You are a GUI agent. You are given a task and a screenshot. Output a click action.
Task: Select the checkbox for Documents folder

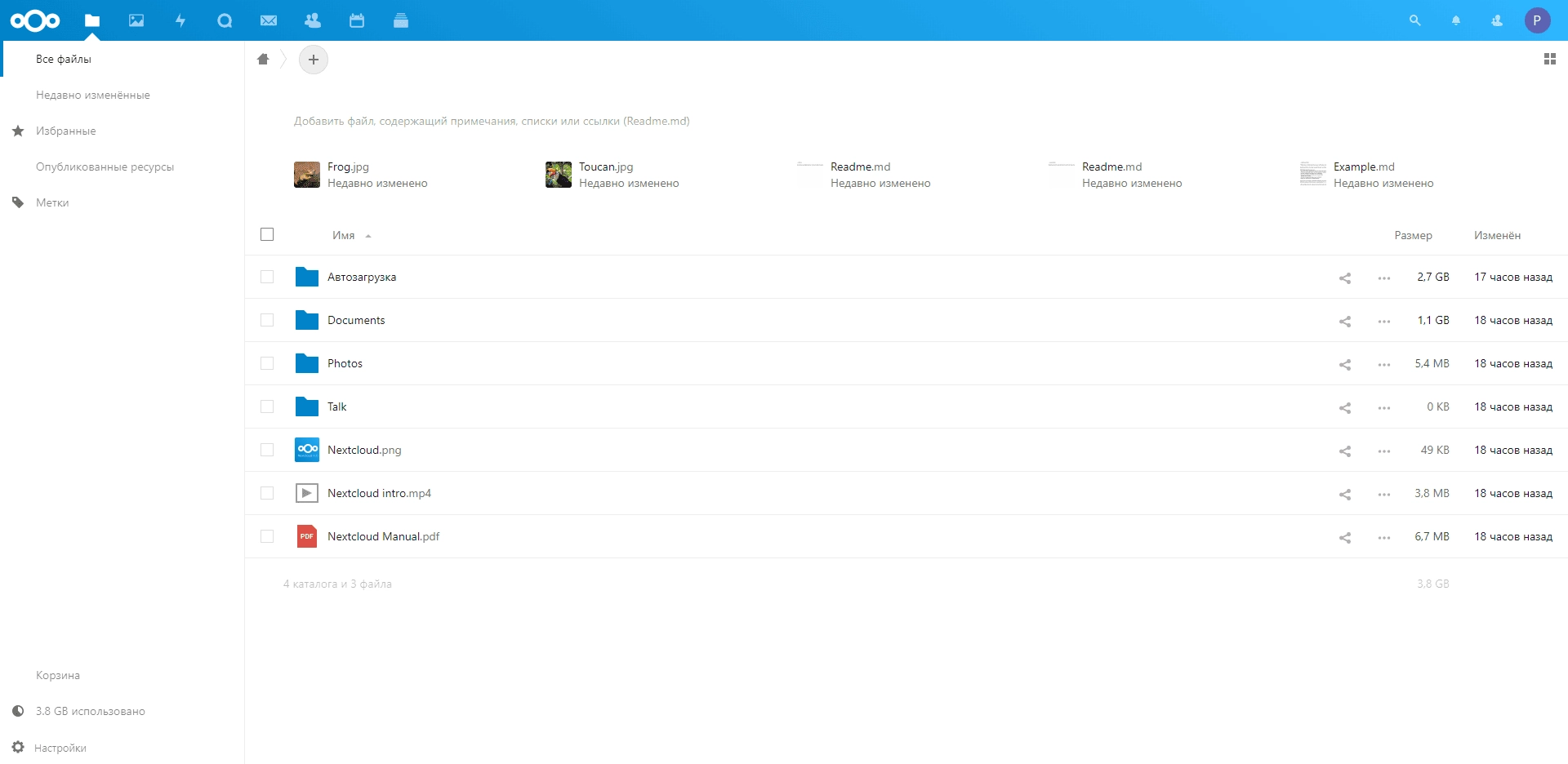[267, 320]
